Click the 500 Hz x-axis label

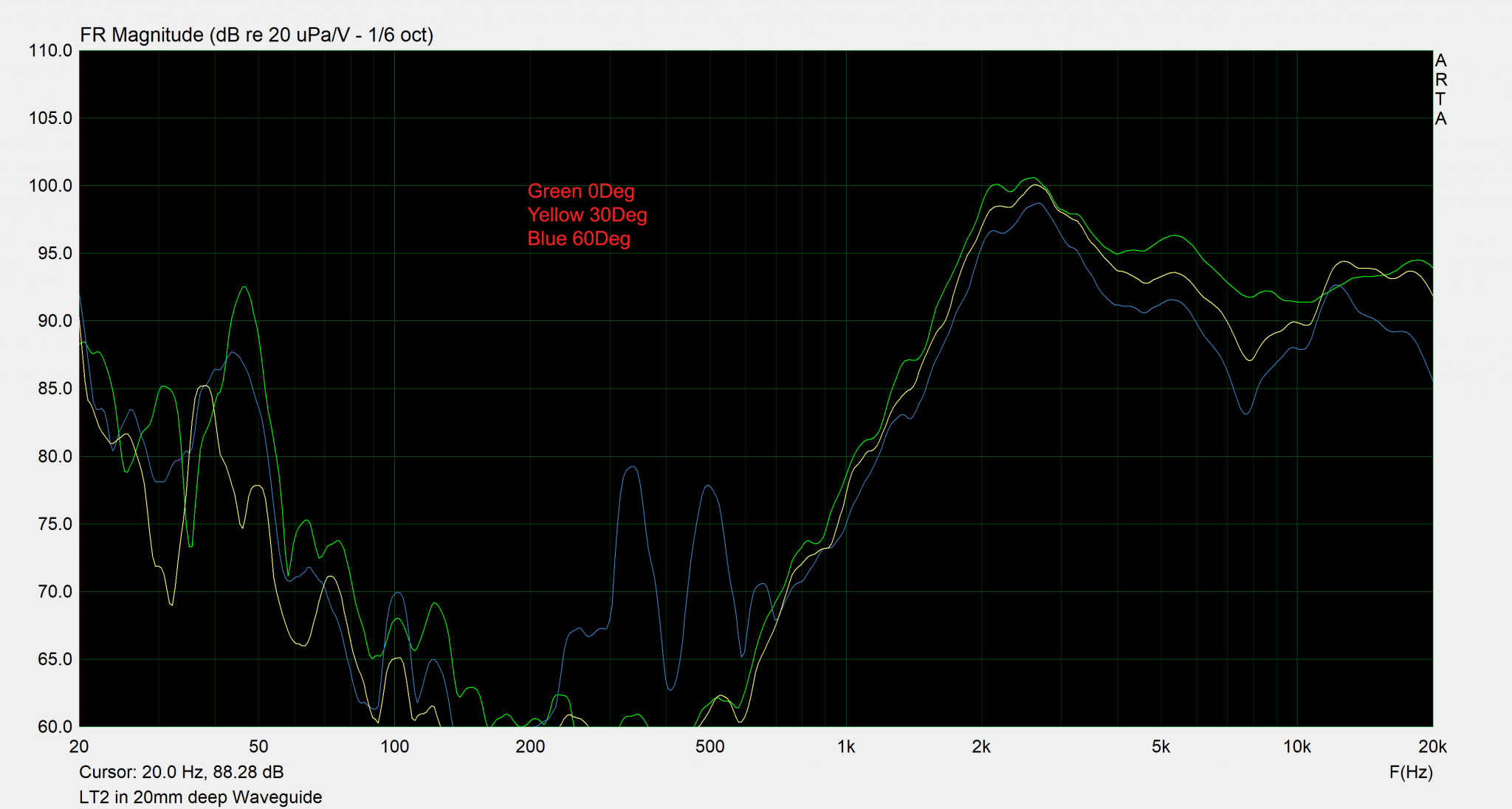[709, 747]
